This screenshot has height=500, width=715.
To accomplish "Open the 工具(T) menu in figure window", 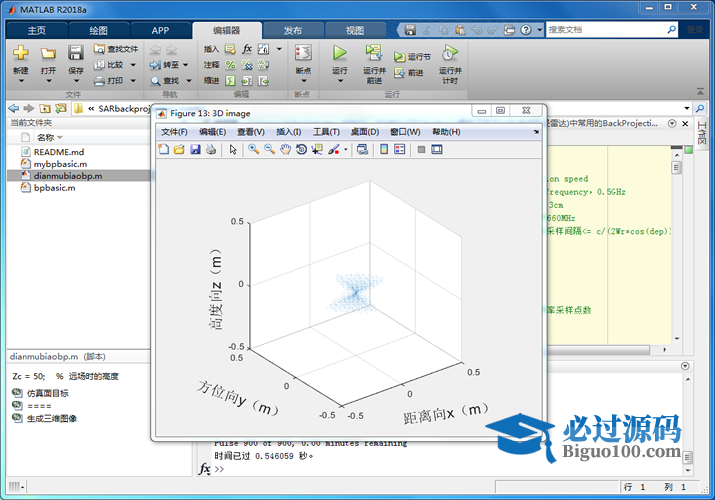I will pos(327,132).
